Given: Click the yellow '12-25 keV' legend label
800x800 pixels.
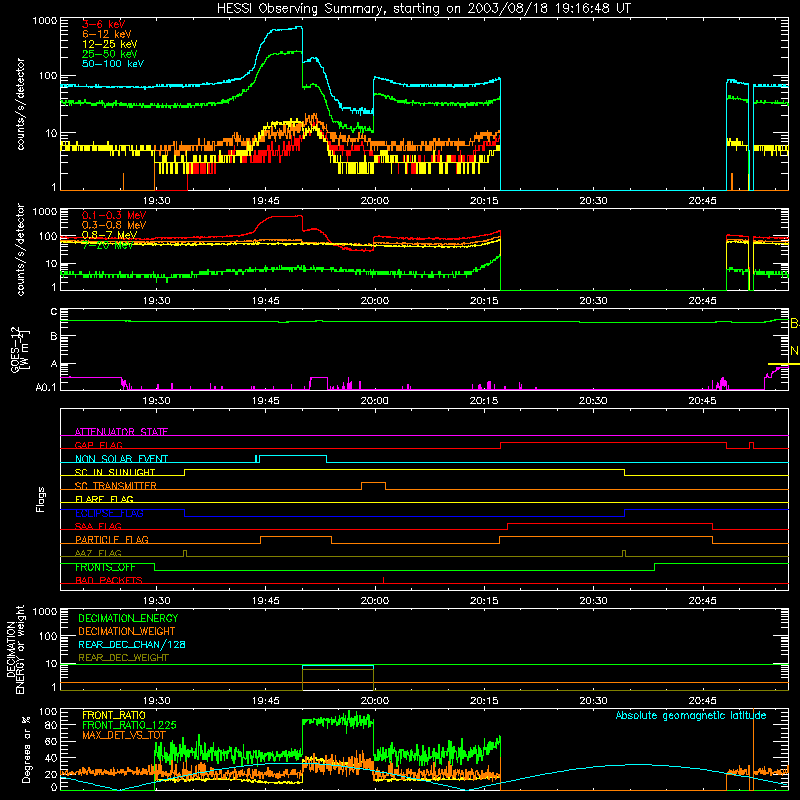Looking at the screenshot, I should point(109,44).
